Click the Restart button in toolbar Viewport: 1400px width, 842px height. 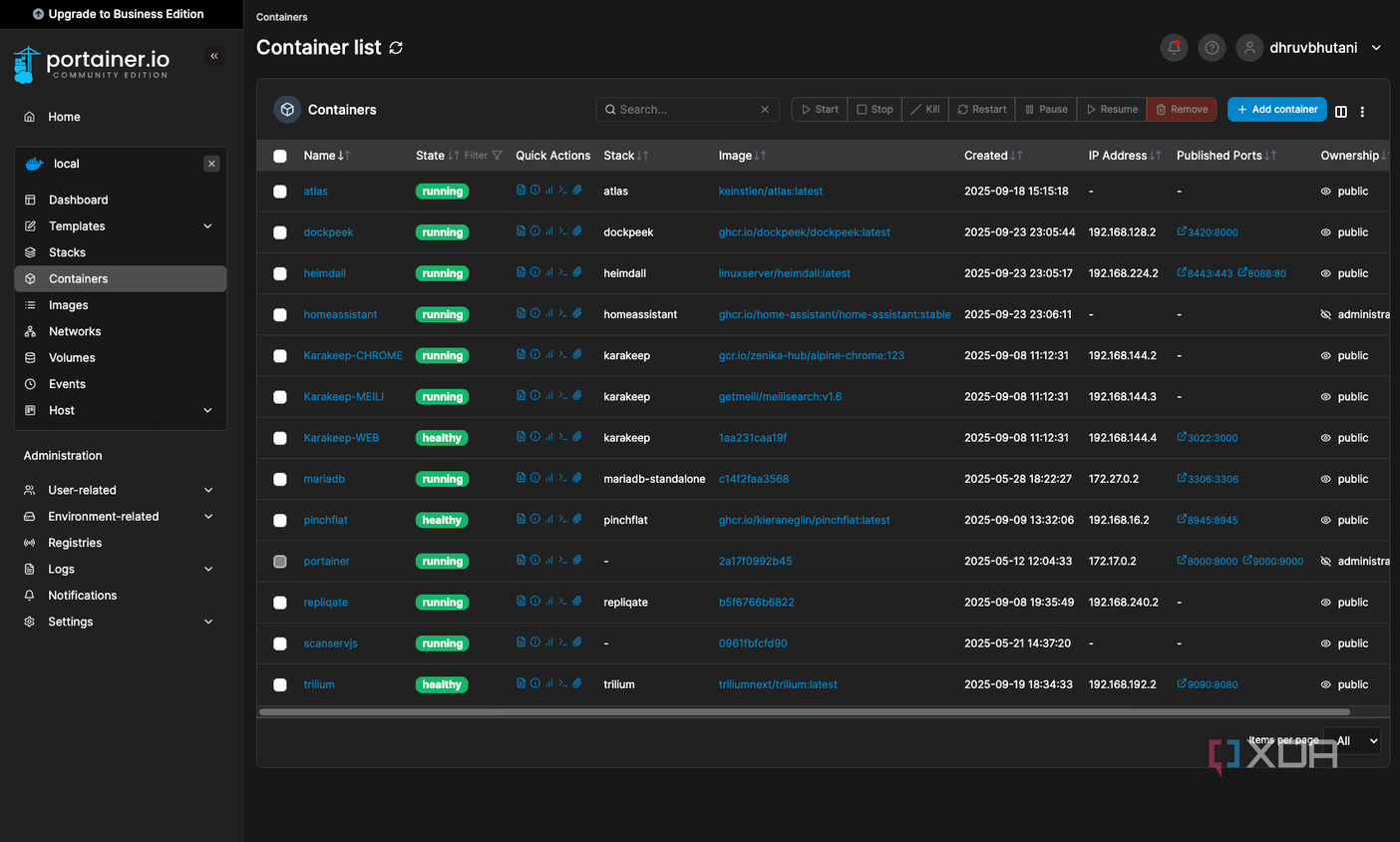(982, 109)
